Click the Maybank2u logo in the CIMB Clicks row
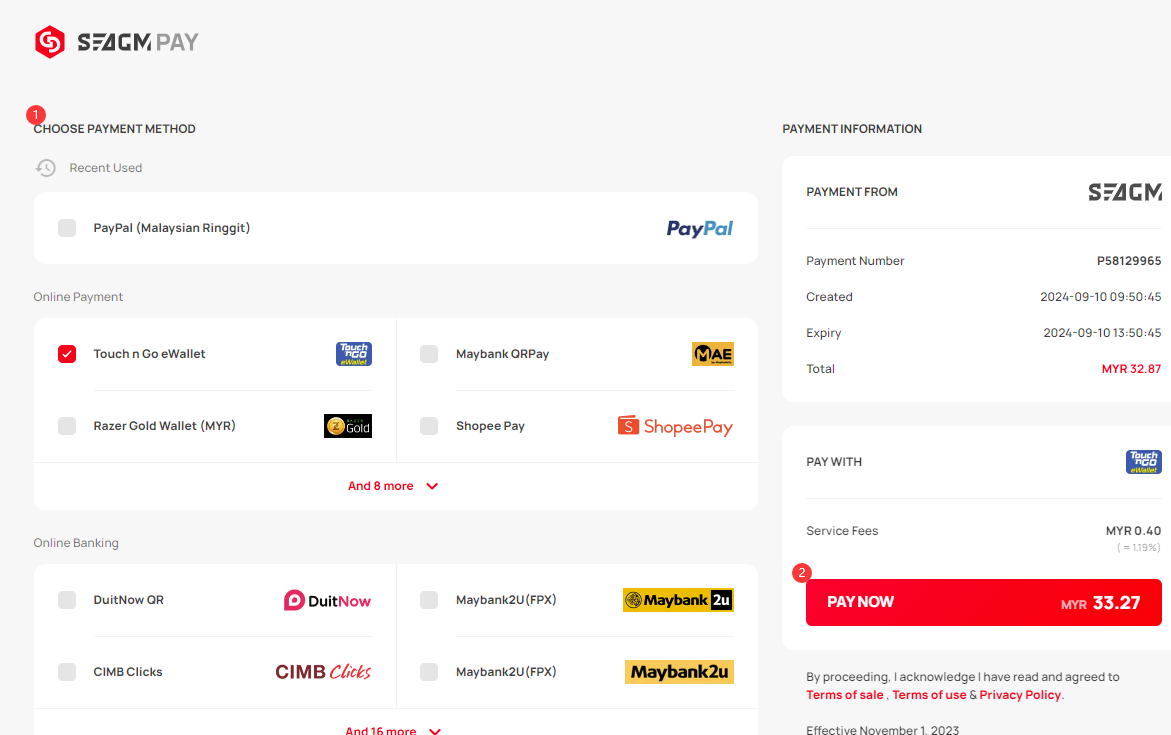1171x735 pixels. tap(680, 672)
